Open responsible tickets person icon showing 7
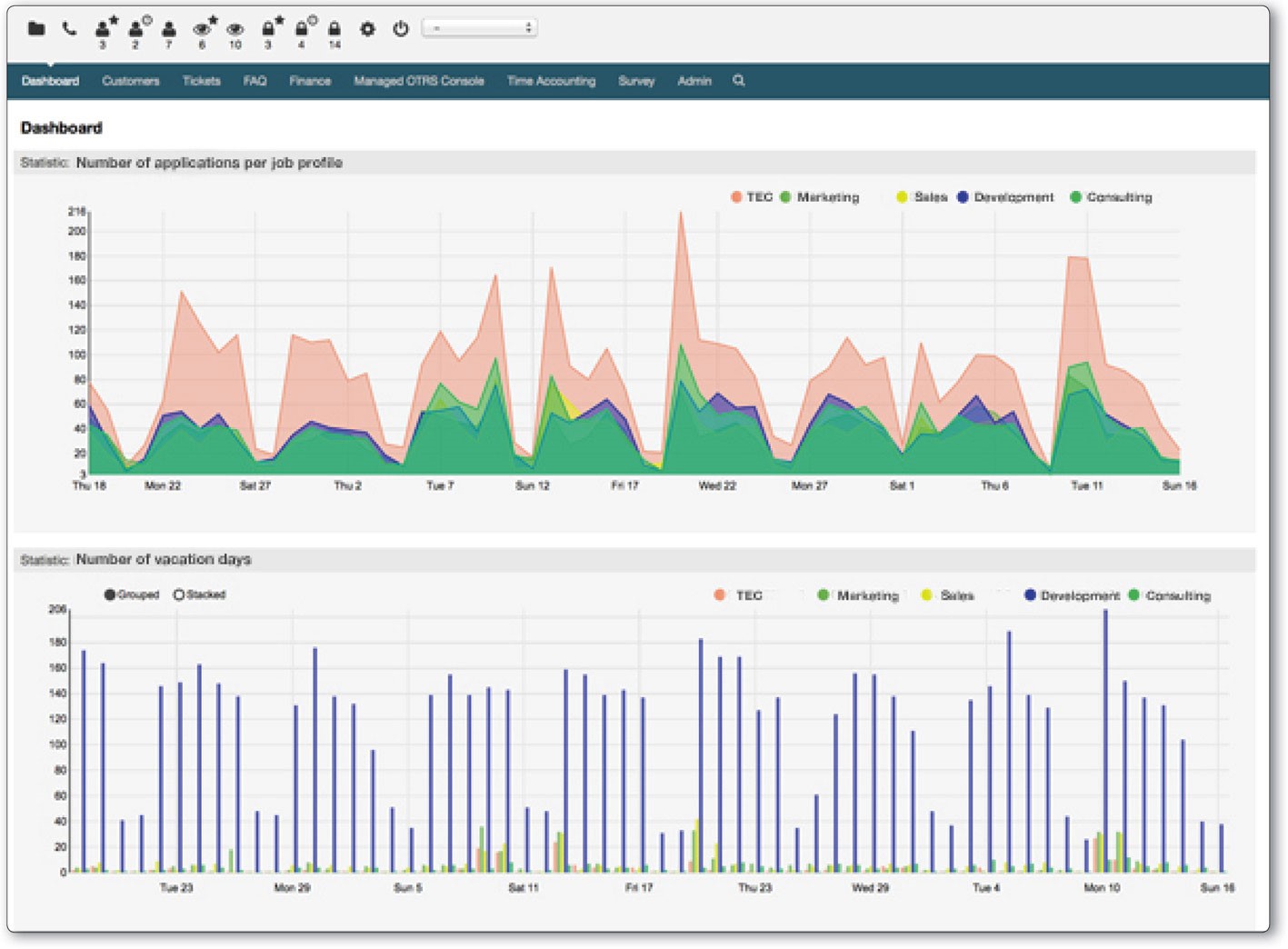1288x949 pixels. [x=168, y=31]
